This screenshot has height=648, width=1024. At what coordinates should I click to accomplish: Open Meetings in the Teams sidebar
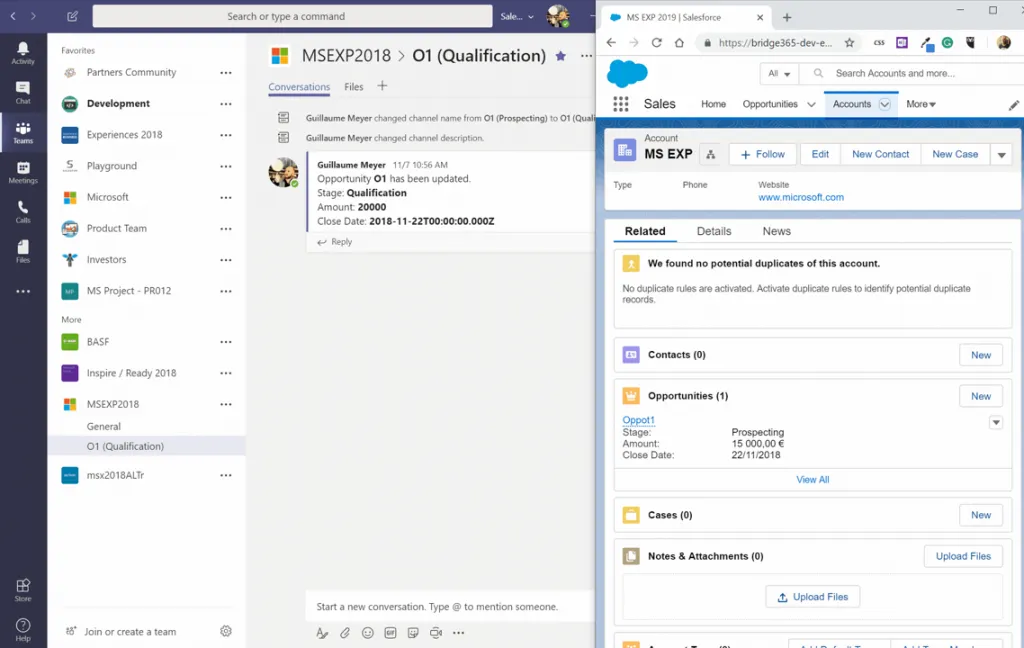click(23, 172)
